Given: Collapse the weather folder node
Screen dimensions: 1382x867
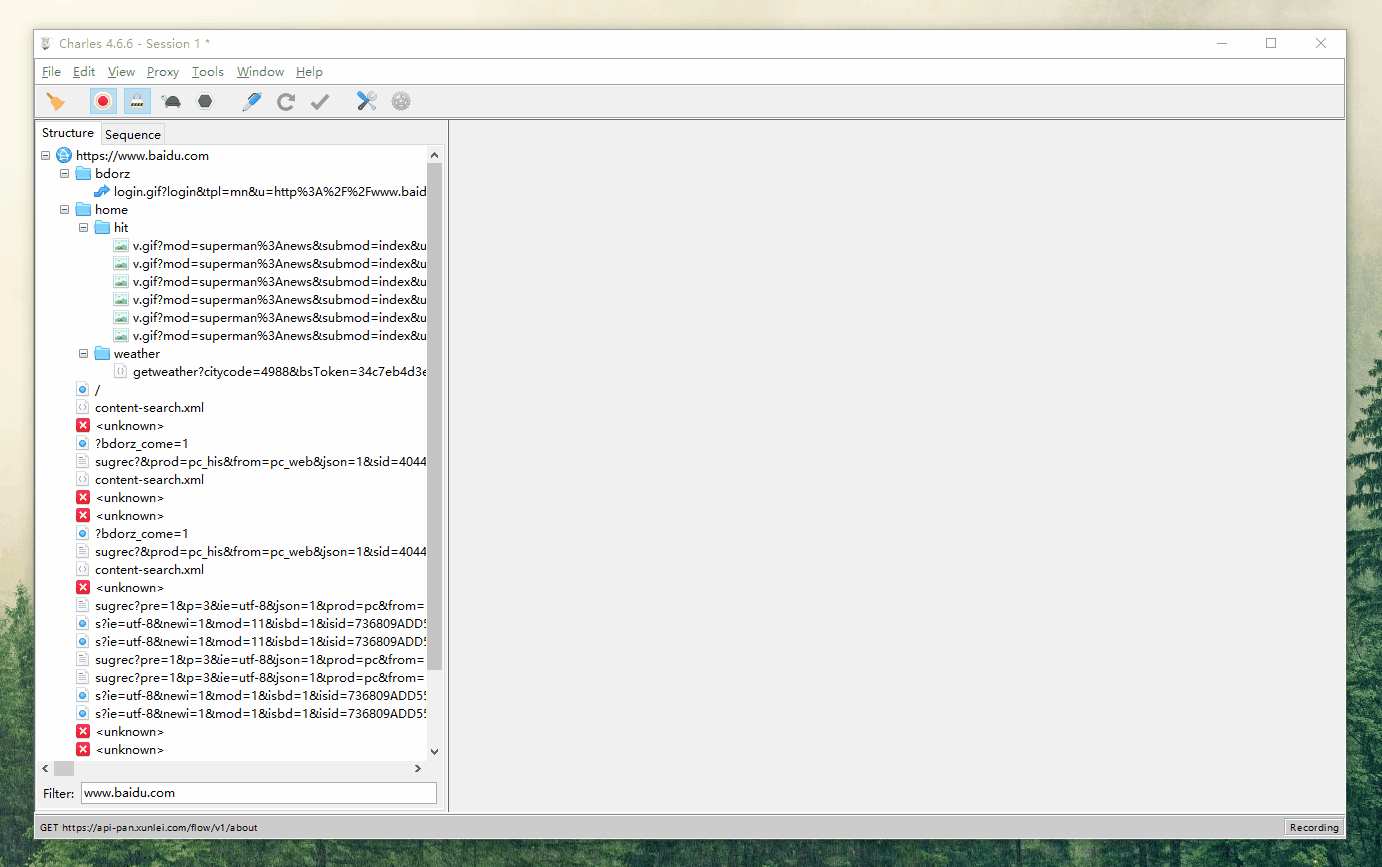Looking at the screenshot, I should click(84, 353).
